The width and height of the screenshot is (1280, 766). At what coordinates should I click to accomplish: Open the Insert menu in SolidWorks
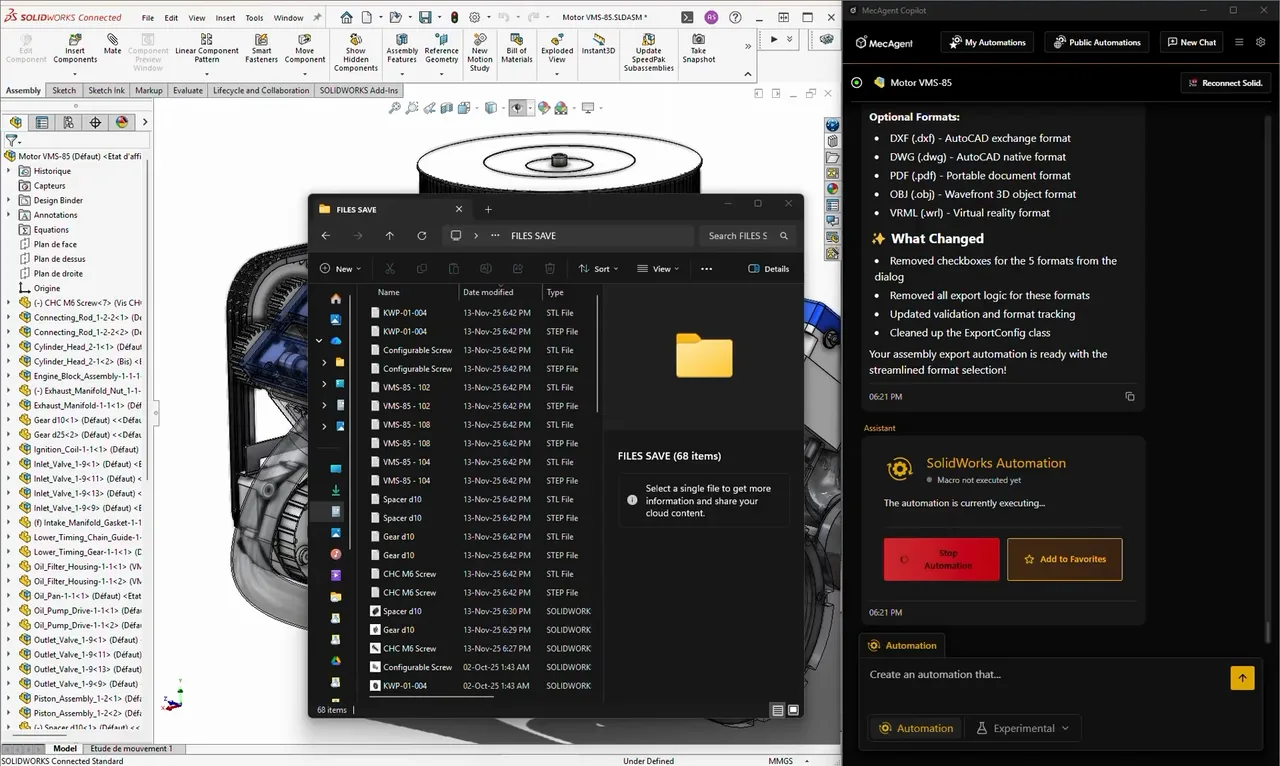click(226, 18)
